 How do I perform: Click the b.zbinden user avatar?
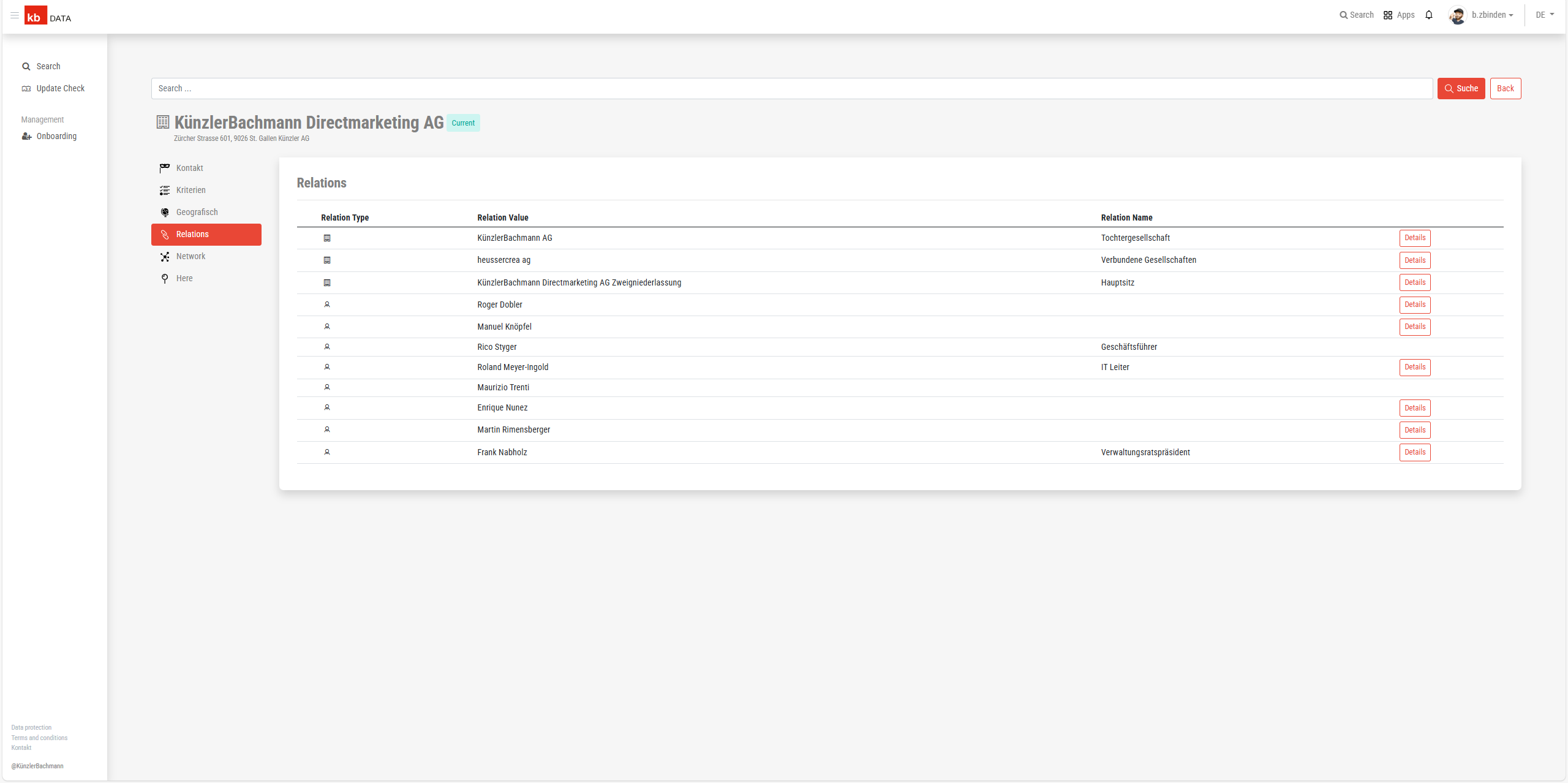click(x=1457, y=15)
